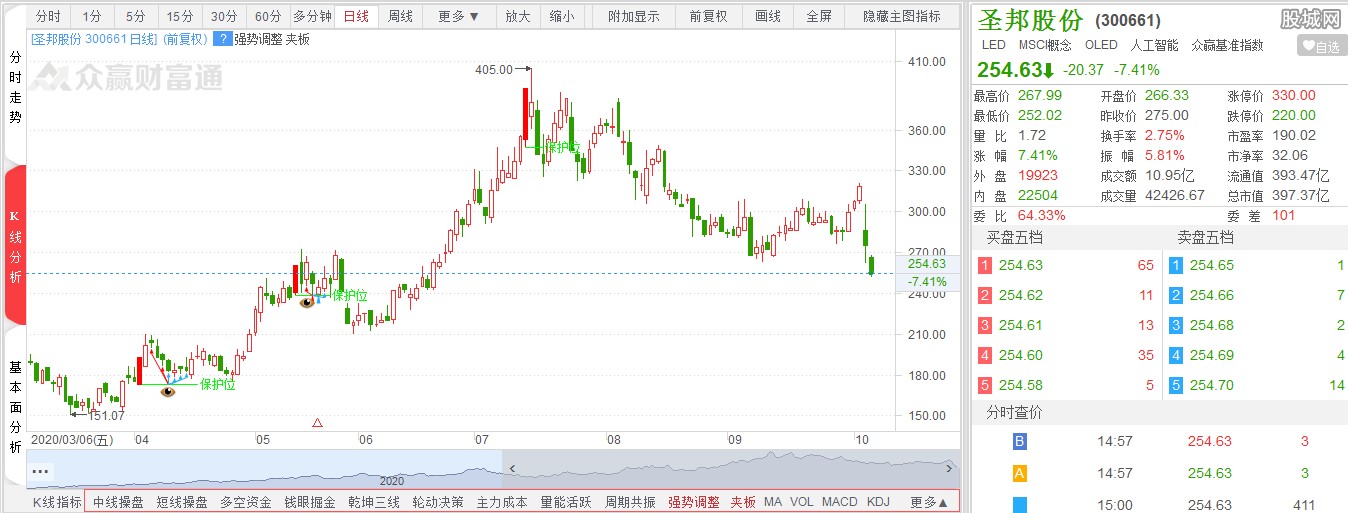Open the LED concept tag

click(x=993, y=45)
